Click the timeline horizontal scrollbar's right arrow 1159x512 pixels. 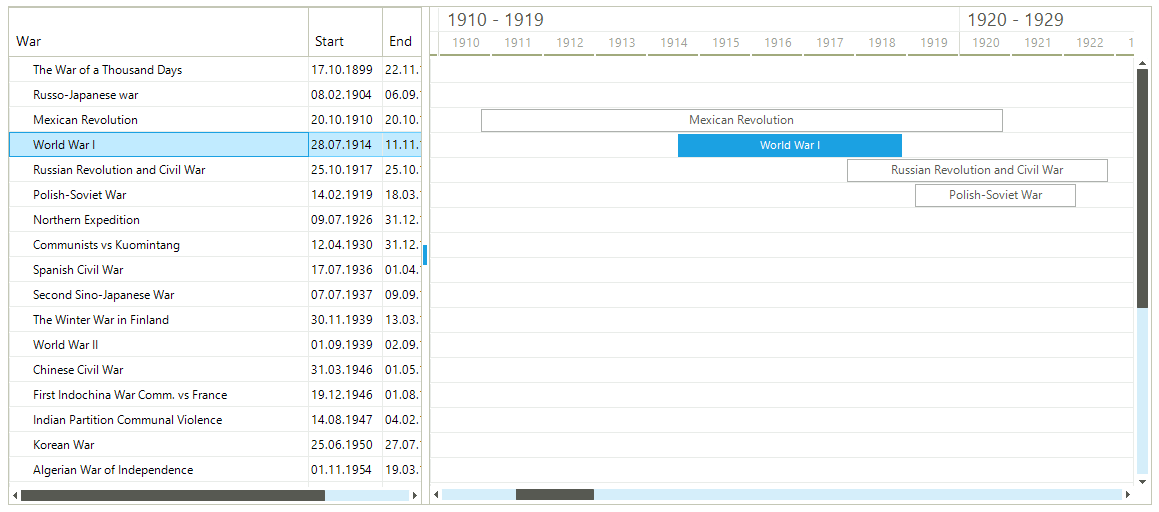[1128, 495]
